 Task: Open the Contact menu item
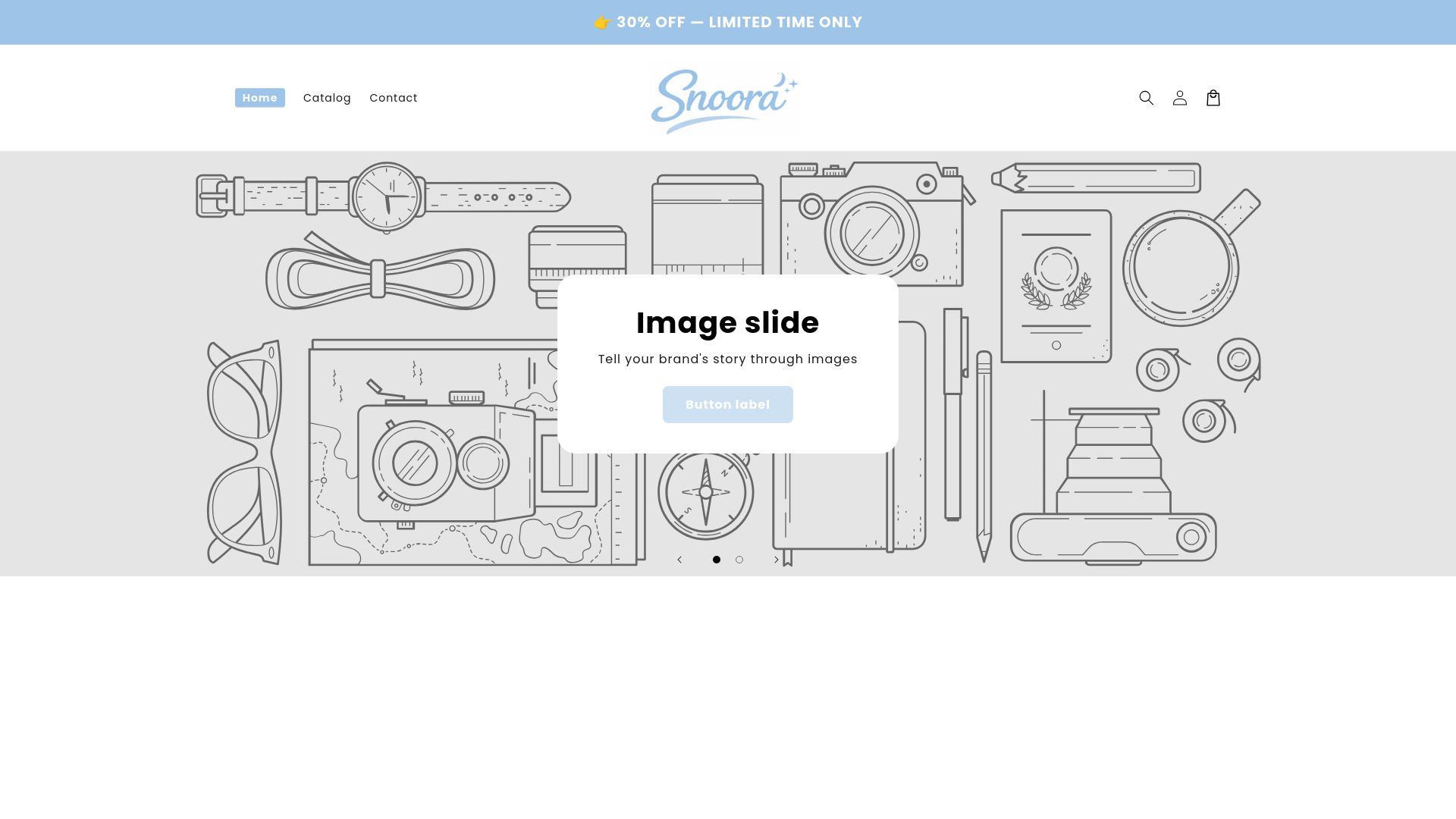pos(394,98)
